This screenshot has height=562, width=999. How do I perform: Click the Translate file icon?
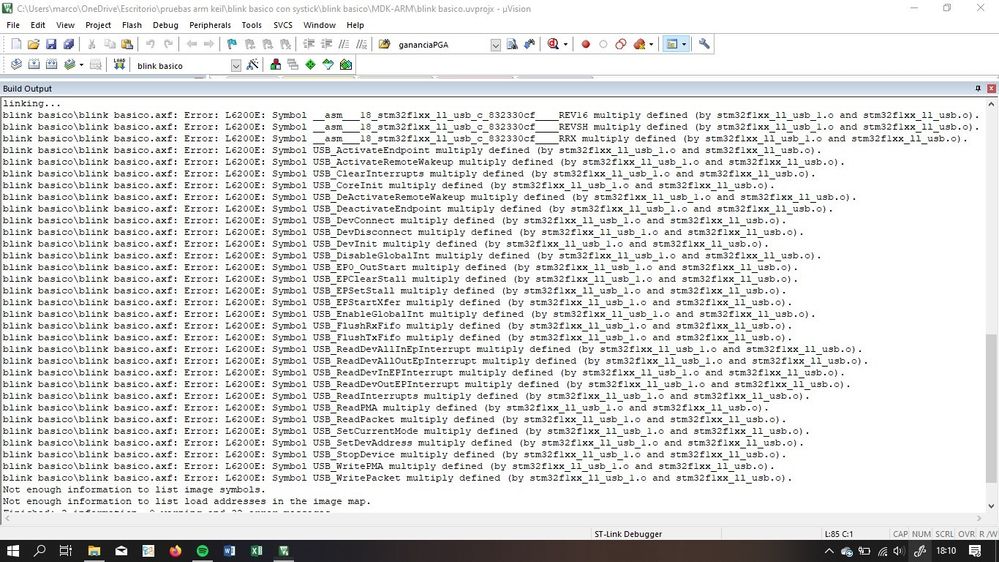pyautogui.click(x=16, y=65)
